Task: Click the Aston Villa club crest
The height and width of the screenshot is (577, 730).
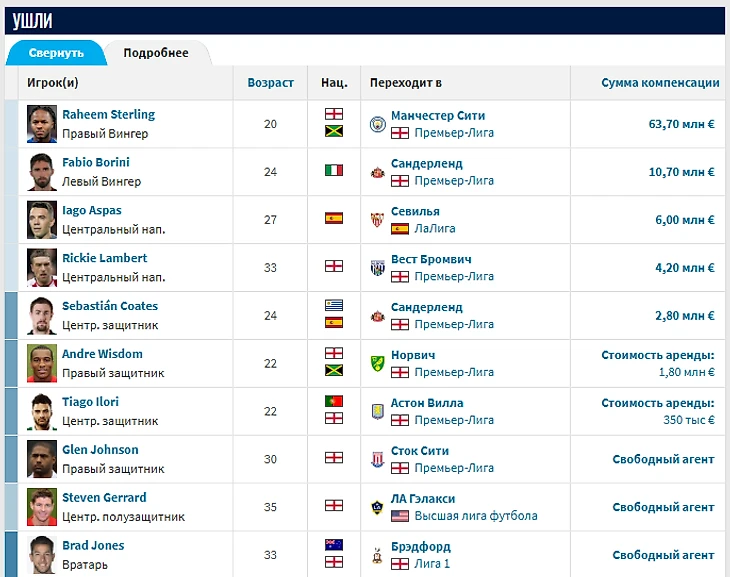Action: (377, 412)
